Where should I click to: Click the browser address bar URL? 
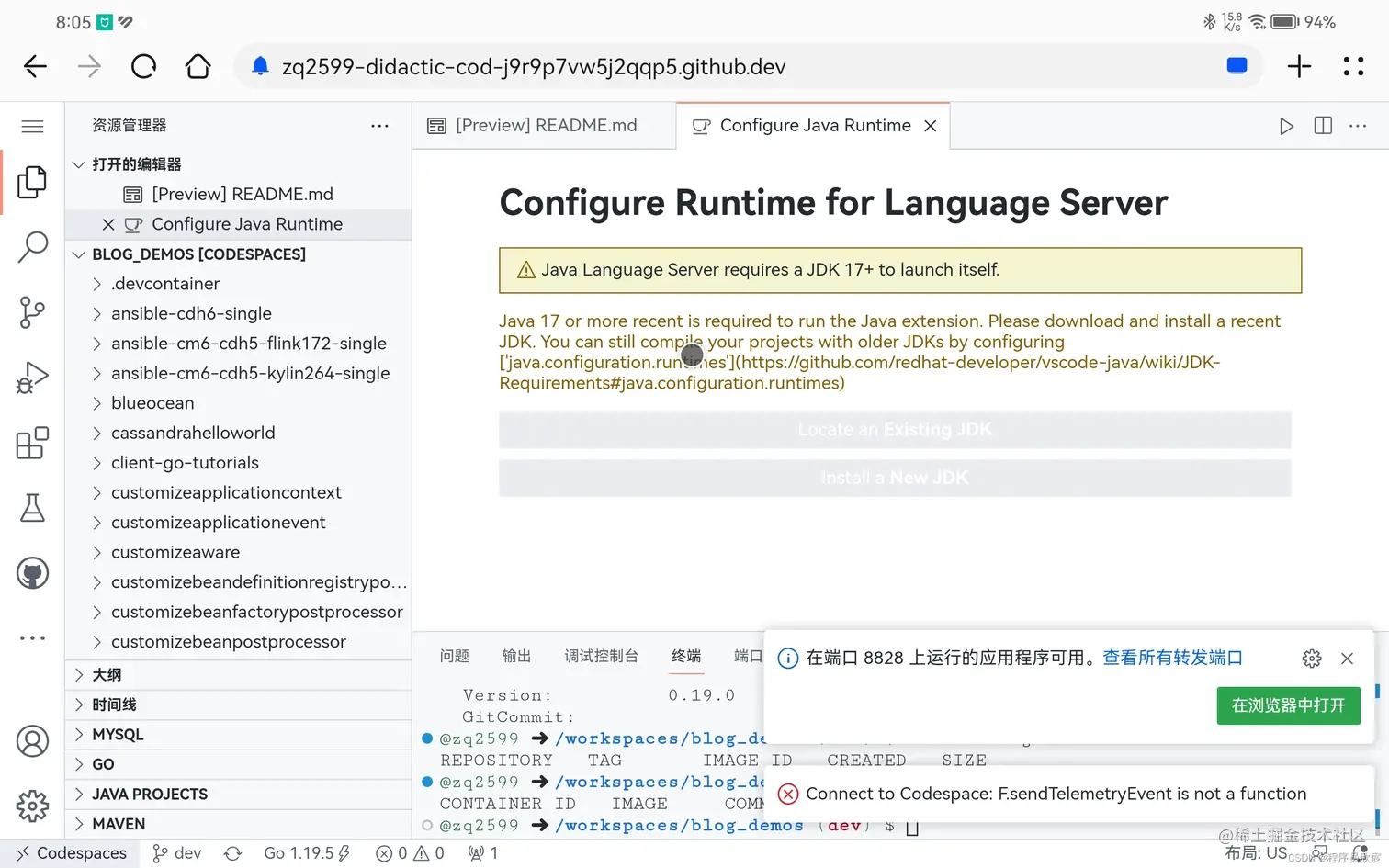[534, 67]
